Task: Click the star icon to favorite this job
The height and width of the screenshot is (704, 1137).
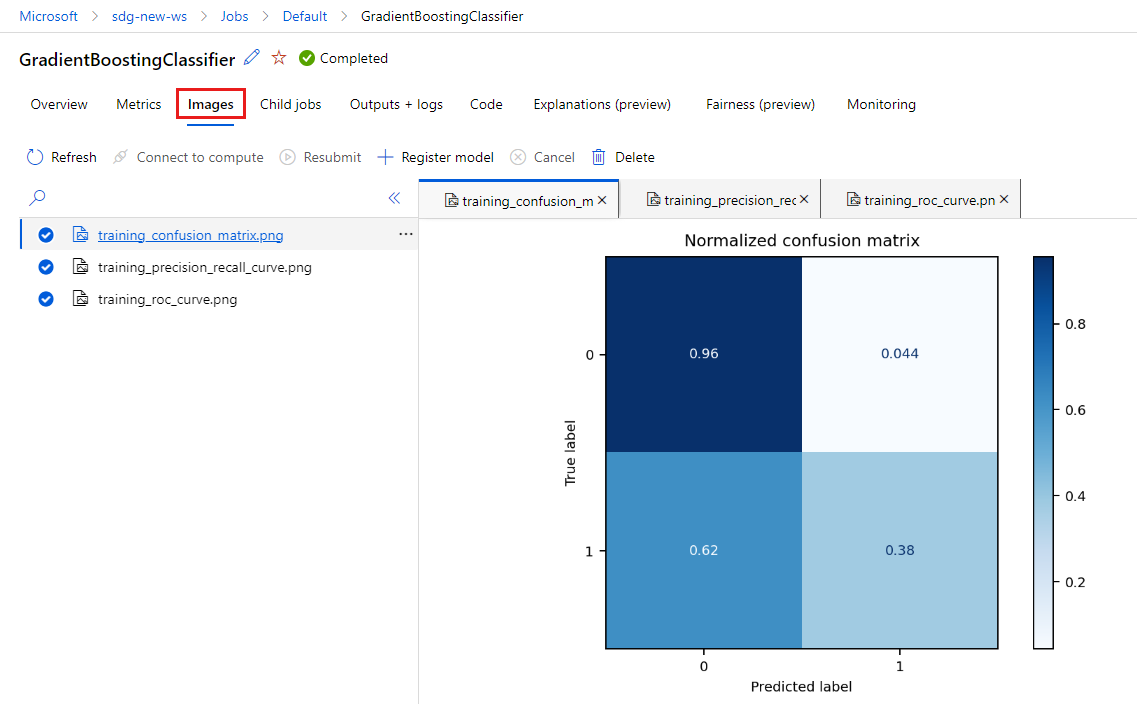Action: coord(278,58)
